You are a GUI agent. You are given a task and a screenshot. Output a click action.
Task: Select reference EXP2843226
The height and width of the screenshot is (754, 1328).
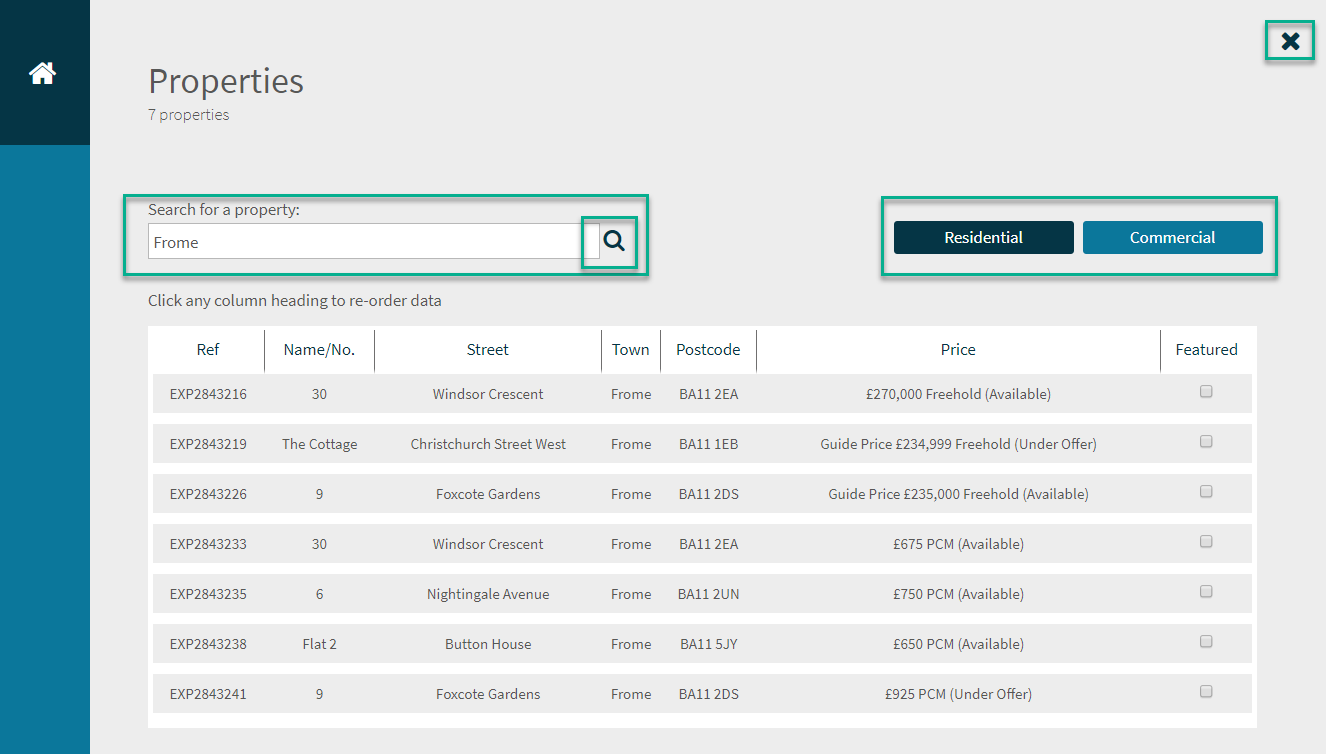pos(208,494)
